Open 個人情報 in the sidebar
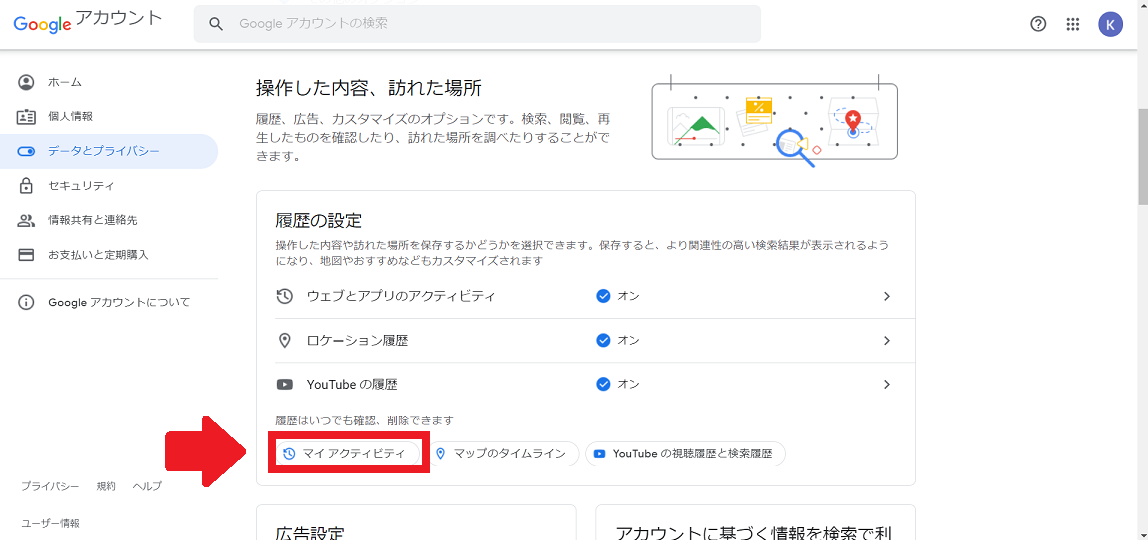 click(x=109, y=116)
